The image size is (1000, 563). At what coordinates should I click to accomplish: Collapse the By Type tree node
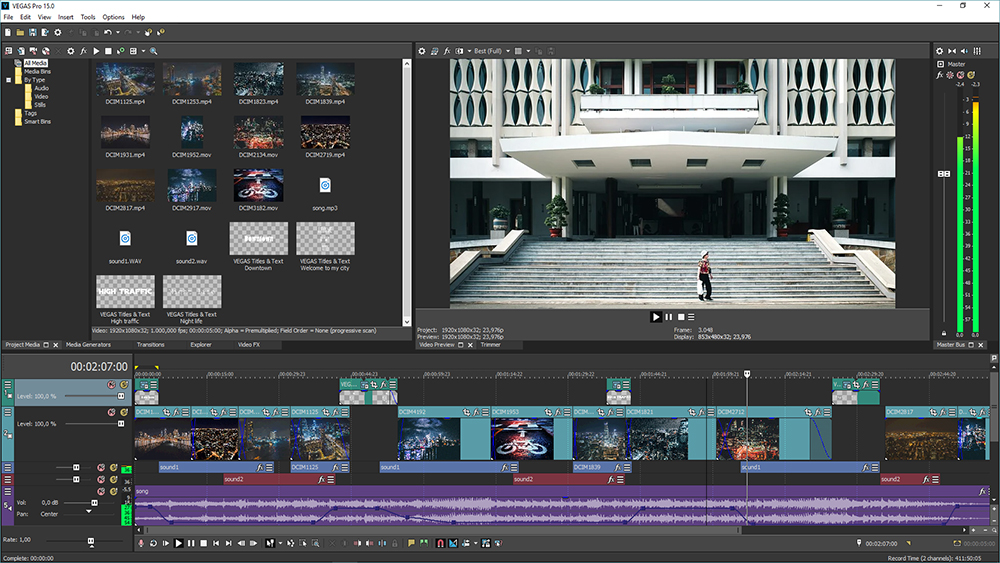(8, 80)
